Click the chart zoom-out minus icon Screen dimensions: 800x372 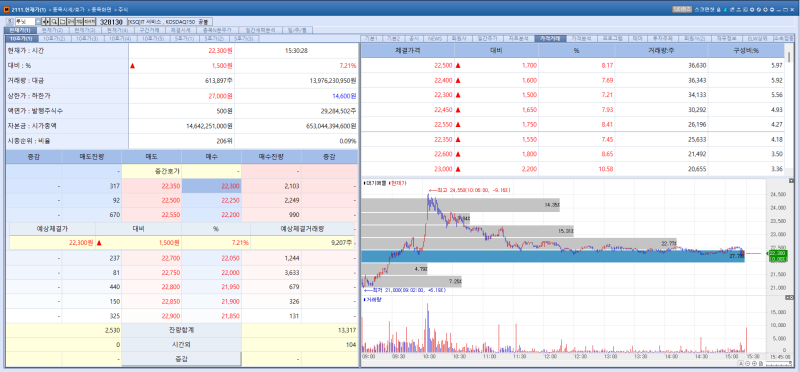(747, 363)
